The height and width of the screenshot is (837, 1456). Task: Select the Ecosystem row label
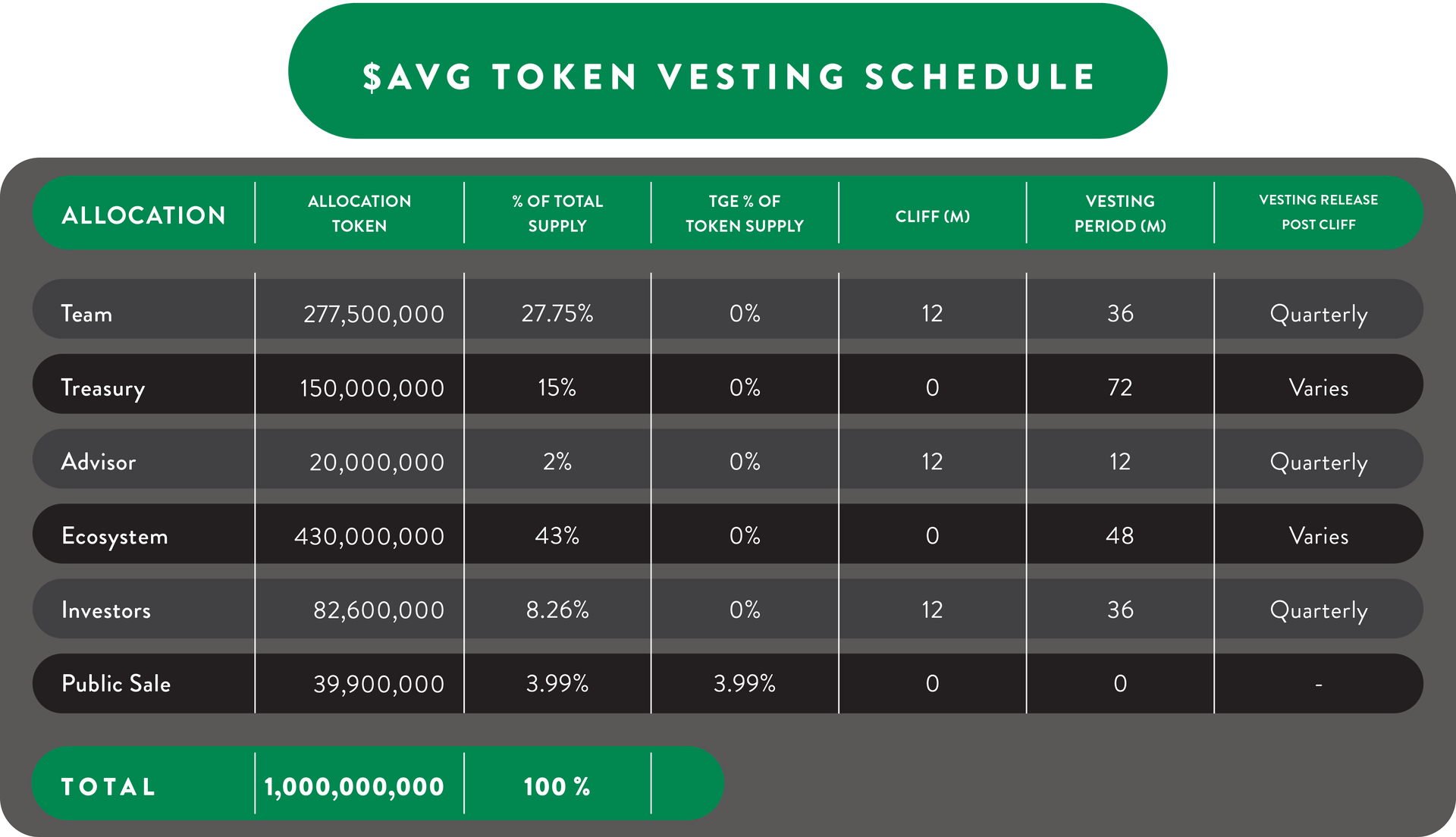coord(115,537)
